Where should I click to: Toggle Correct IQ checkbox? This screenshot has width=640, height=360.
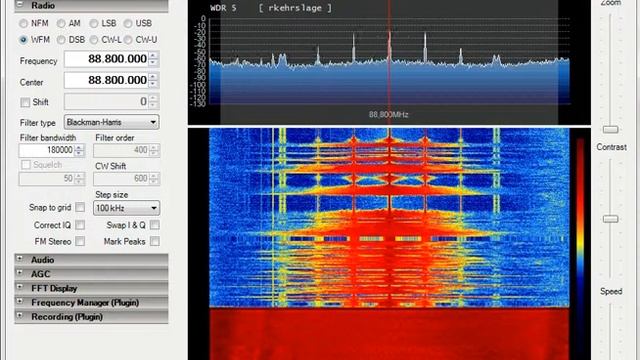(x=80, y=225)
